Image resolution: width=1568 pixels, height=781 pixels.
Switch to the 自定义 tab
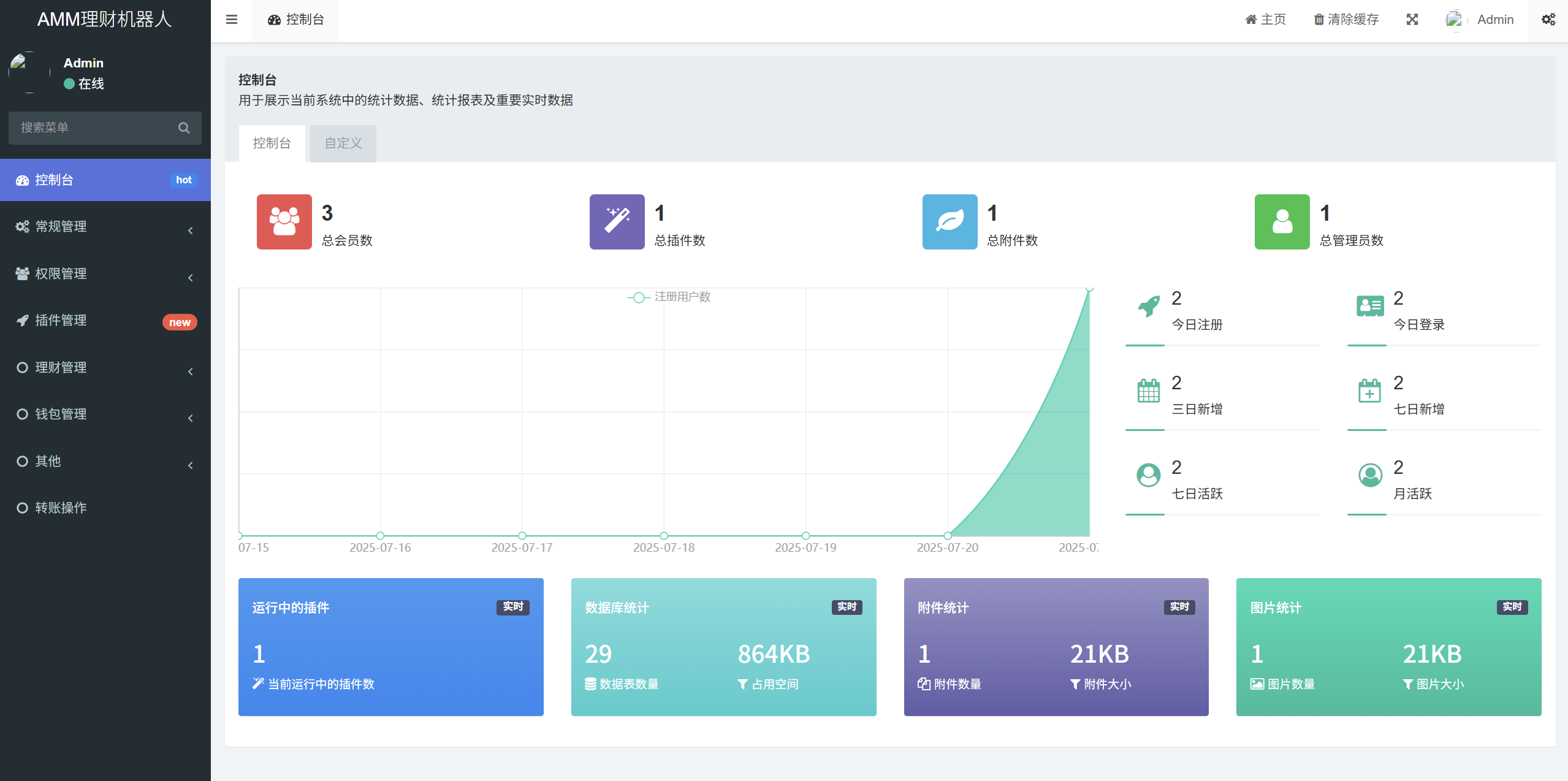coord(343,143)
